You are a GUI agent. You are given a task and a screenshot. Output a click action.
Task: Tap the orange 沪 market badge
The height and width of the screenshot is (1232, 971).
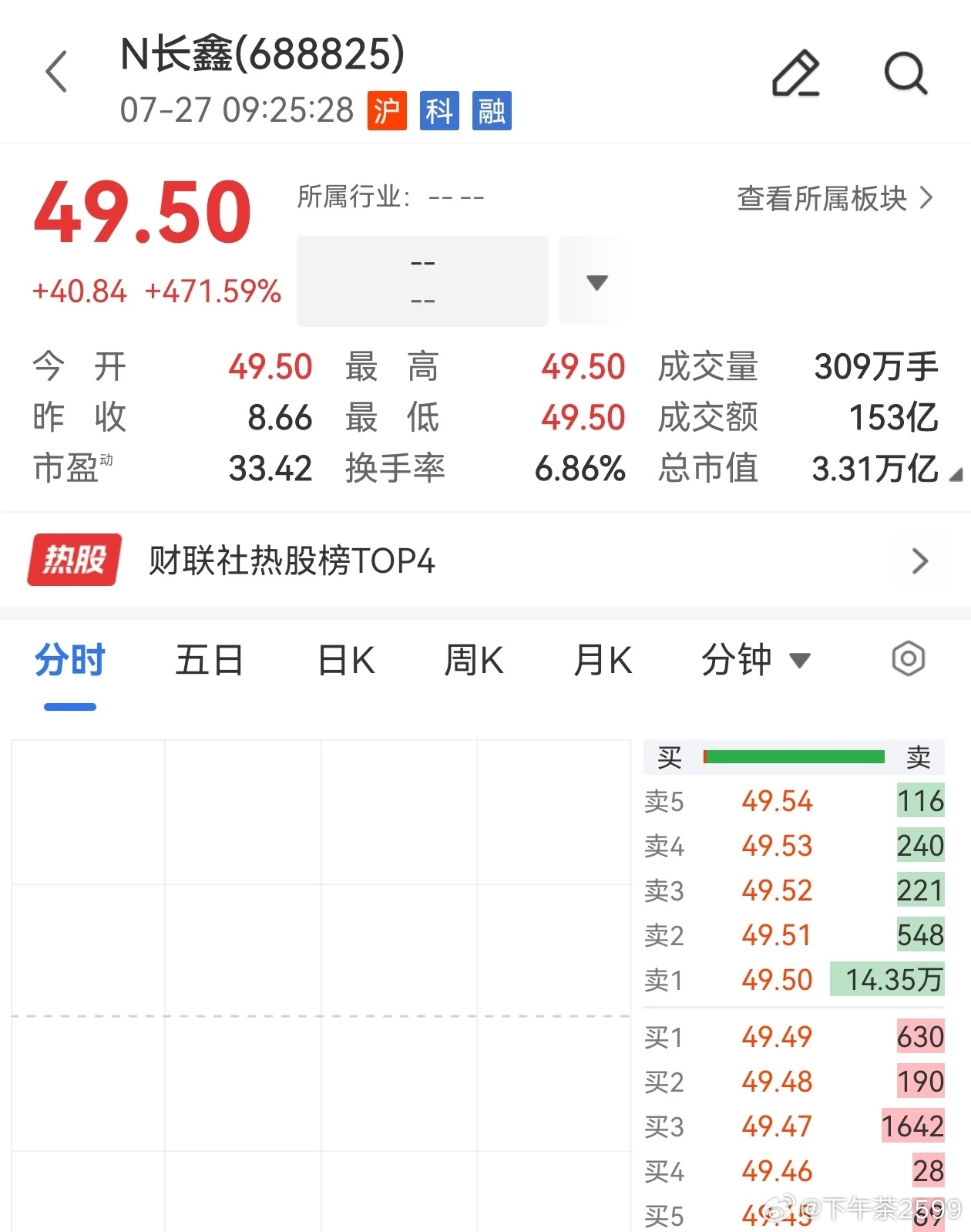click(387, 110)
